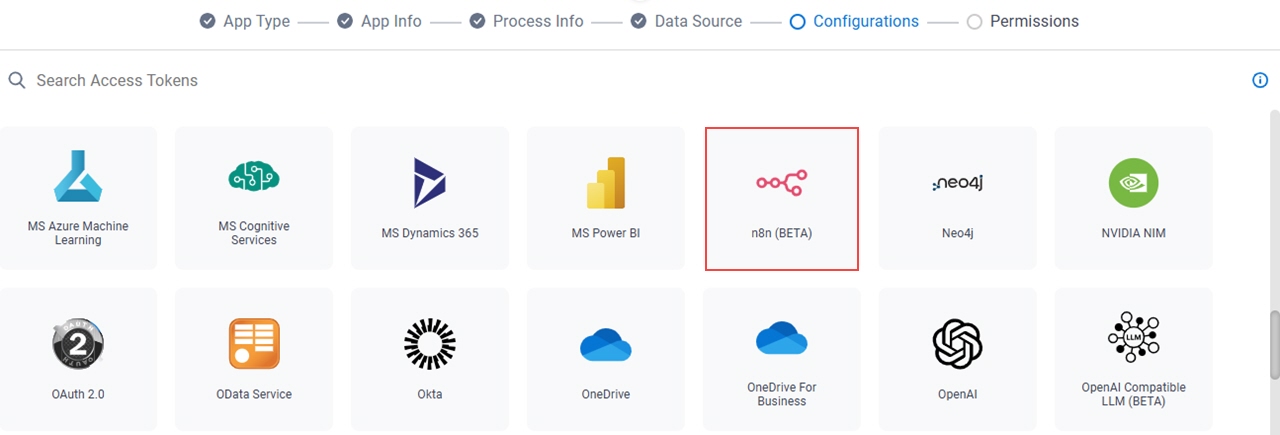Image resolution: width=1280 pixels, height=435 pixels.
Task: Go to the App Info step
Action: pyautogui.click(x=379, y=21)
